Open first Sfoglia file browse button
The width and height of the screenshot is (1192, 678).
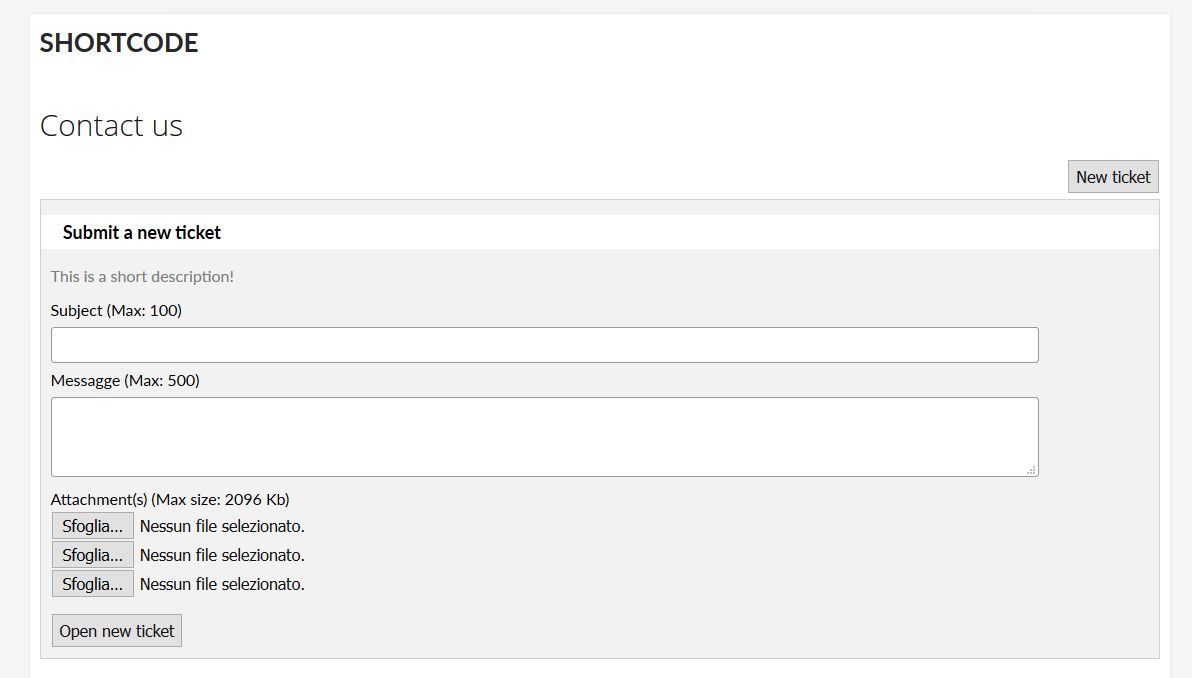click(92, 526)
